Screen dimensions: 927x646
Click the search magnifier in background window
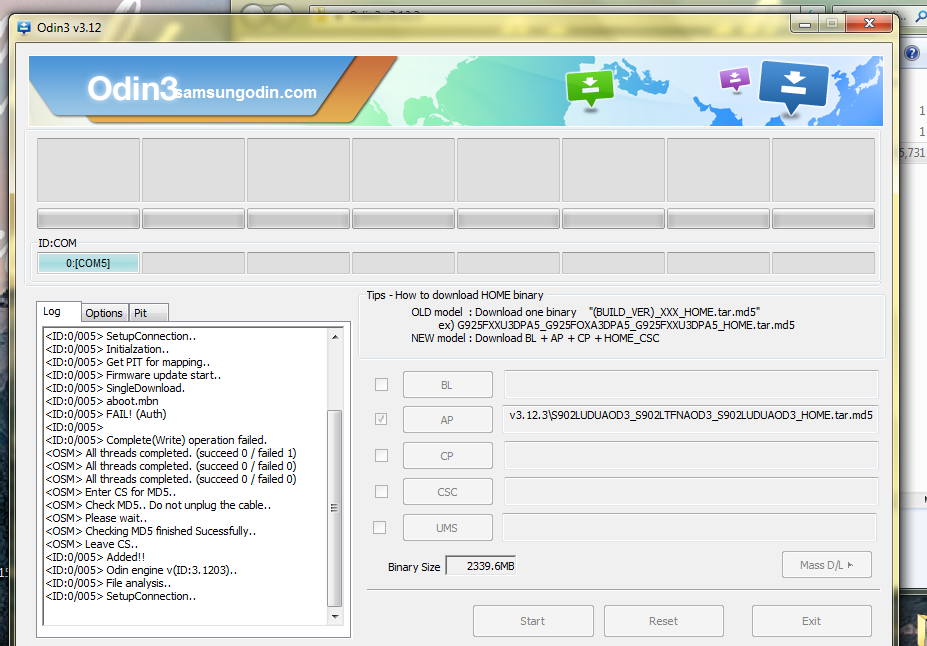tap(920, 18)
